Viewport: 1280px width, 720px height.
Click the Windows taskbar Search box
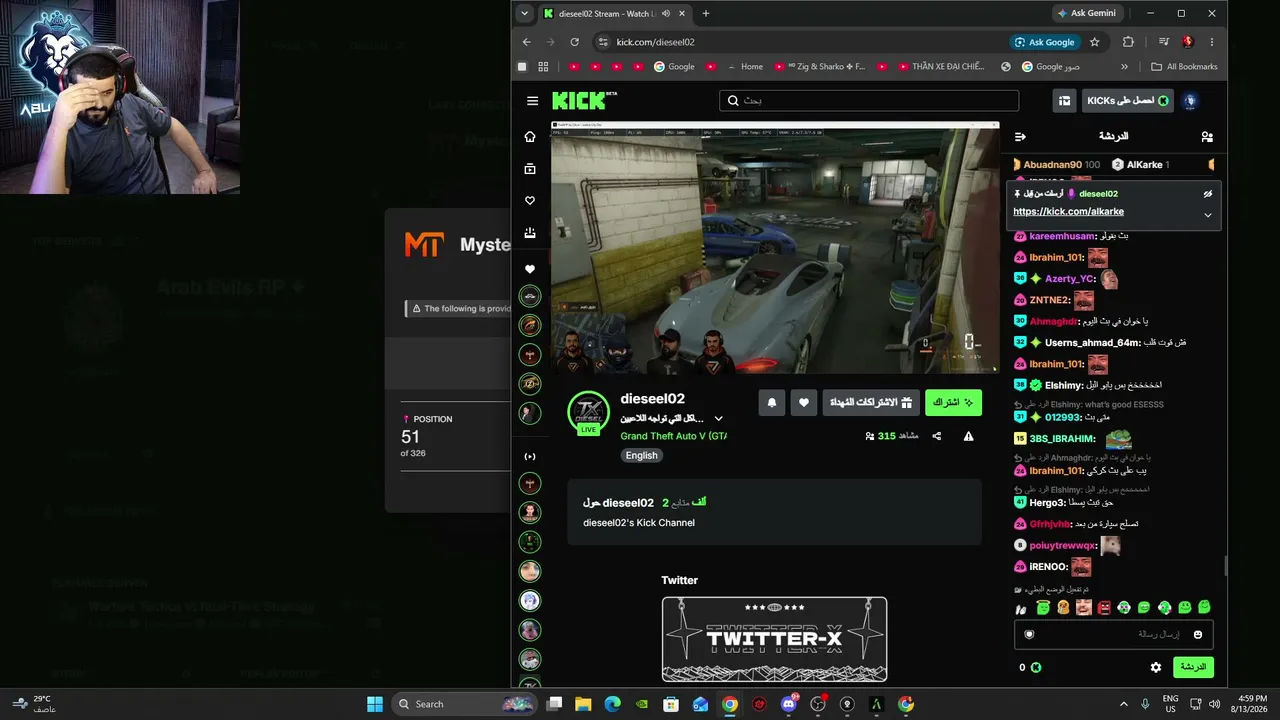pos(465,704)
